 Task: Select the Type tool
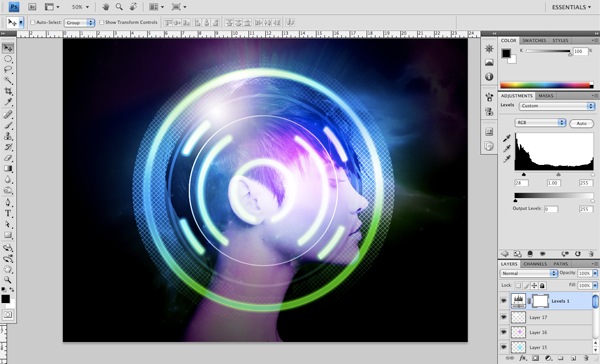[8, 214]
